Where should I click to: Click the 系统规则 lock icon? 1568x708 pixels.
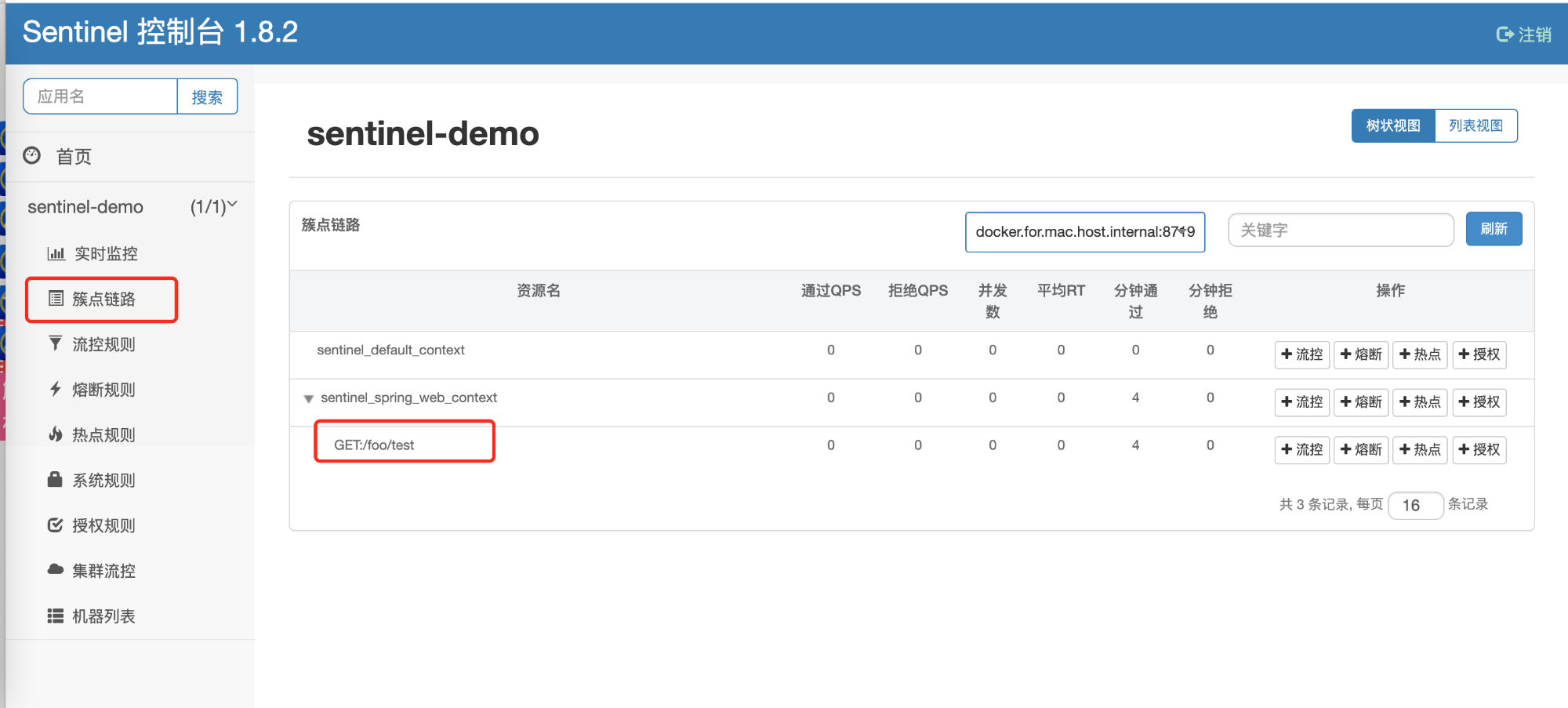tap(55, 479)
